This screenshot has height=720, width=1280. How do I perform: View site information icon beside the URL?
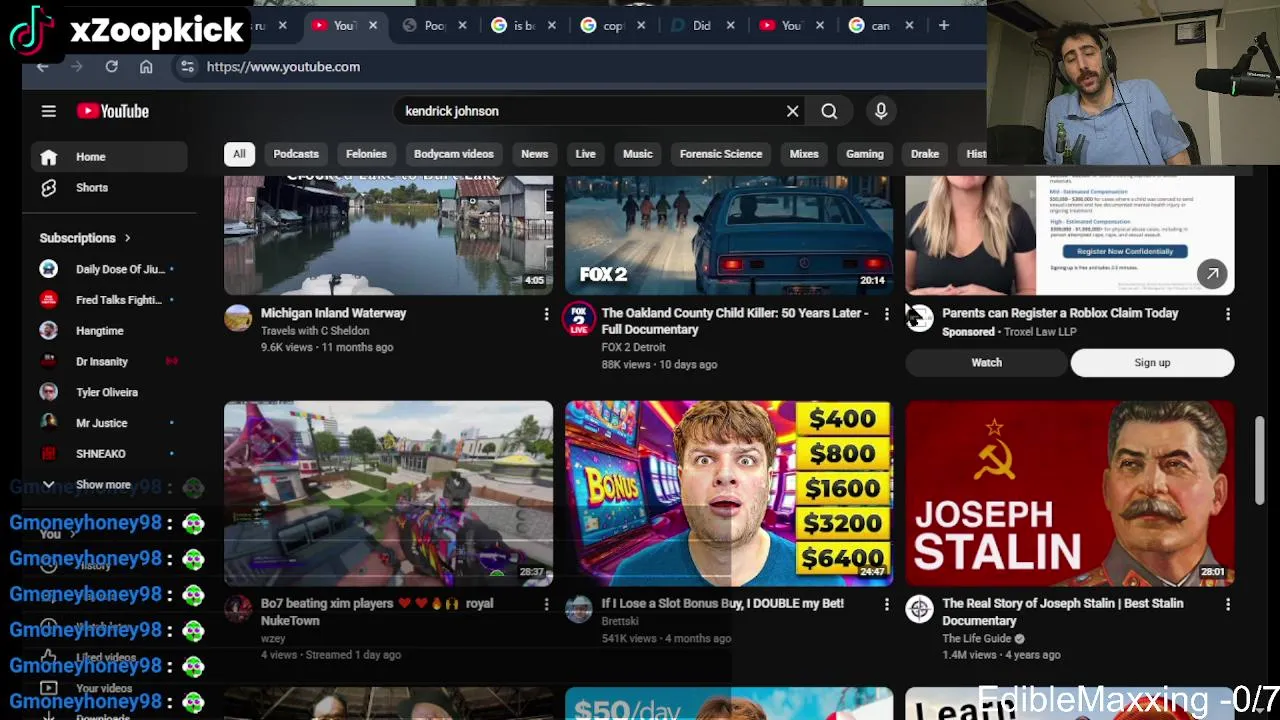pyautogui.click(x=187, y=66)
